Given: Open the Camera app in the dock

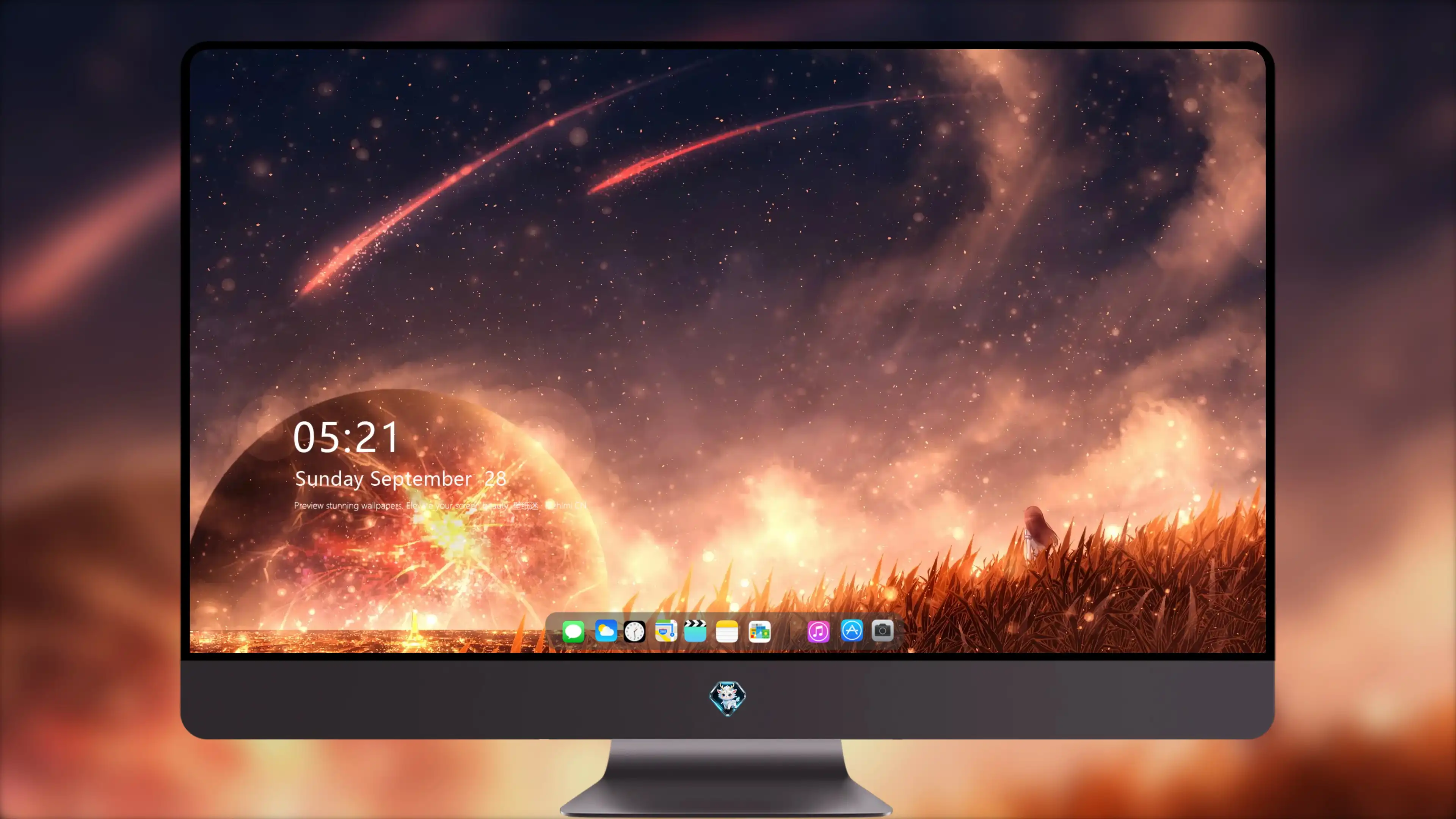Looking at the screenshot, I should click(x=882, y=630).
